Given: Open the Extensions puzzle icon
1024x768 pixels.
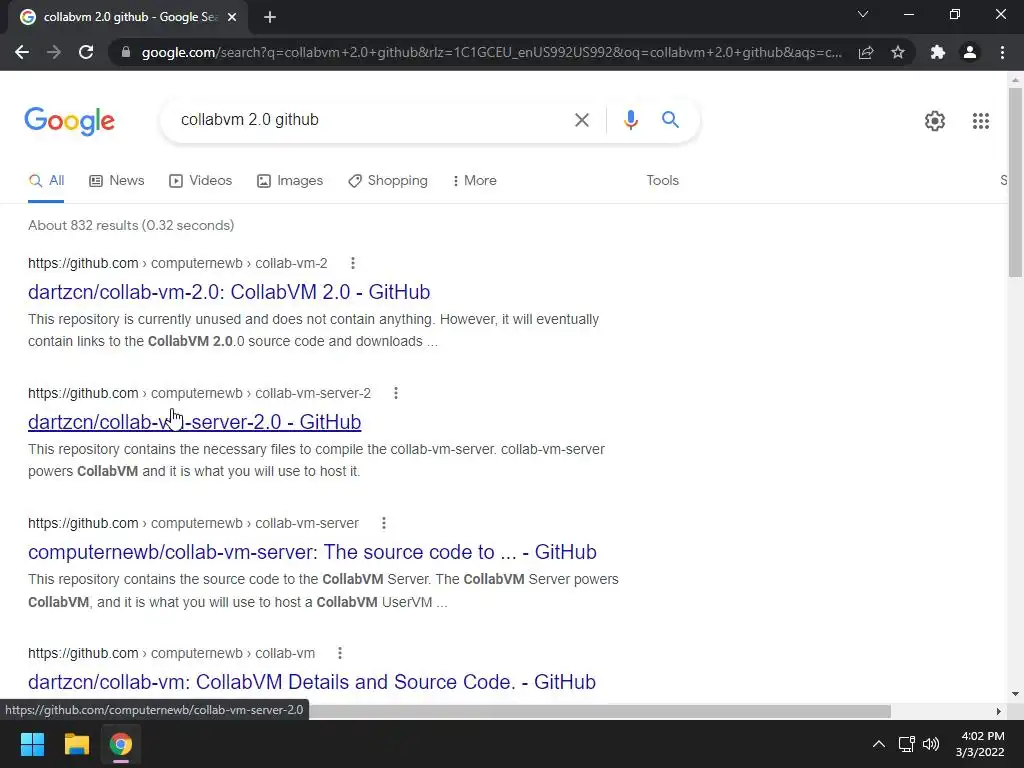Looking at the screenshot, I should (938, 52).
